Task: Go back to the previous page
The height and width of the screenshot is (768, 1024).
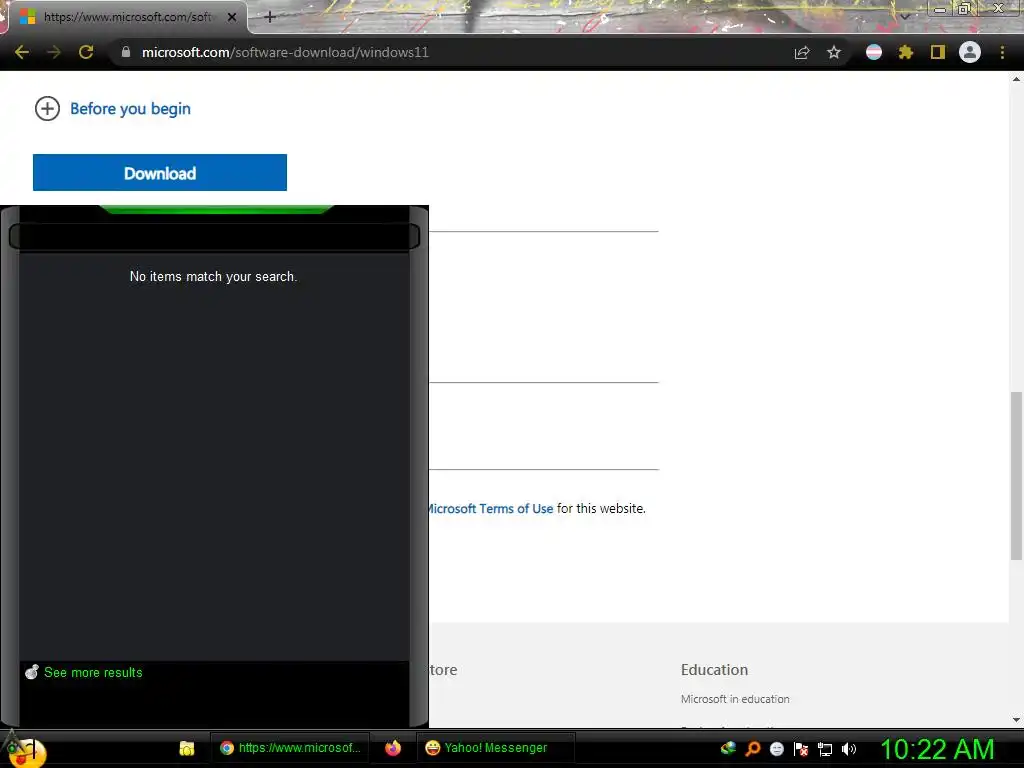Action: click(22, 52)
